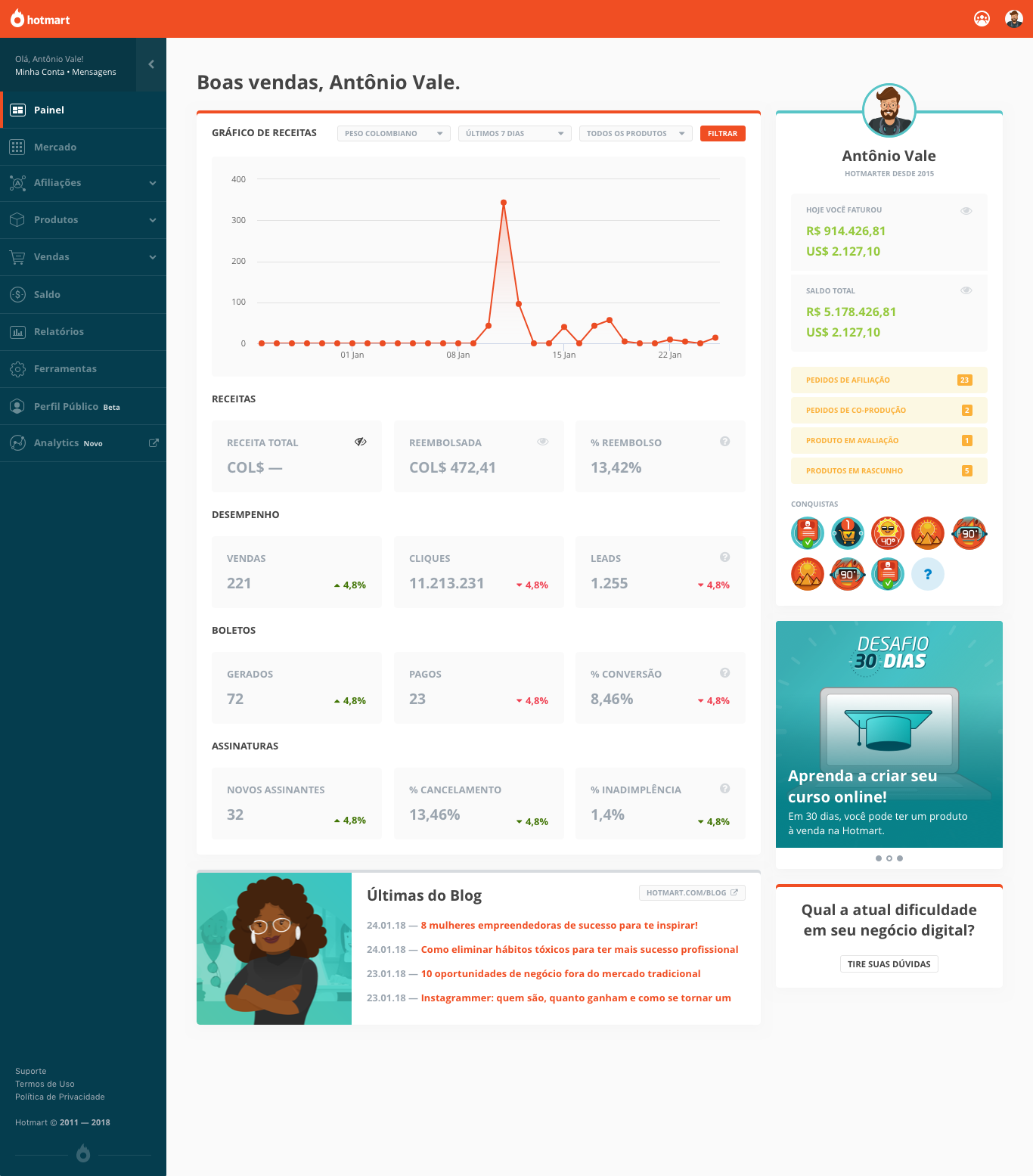
Task: Collapse the sidebar with the arrow
Action: coord(151,64)
